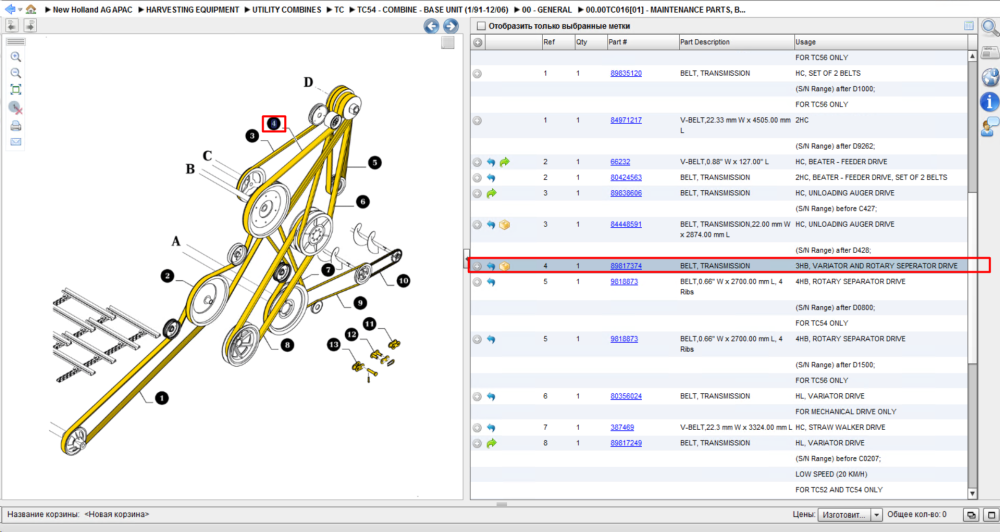
Task: Click the box icon for part 89817374
Action: pyautogui.click(x=504, y=266)
